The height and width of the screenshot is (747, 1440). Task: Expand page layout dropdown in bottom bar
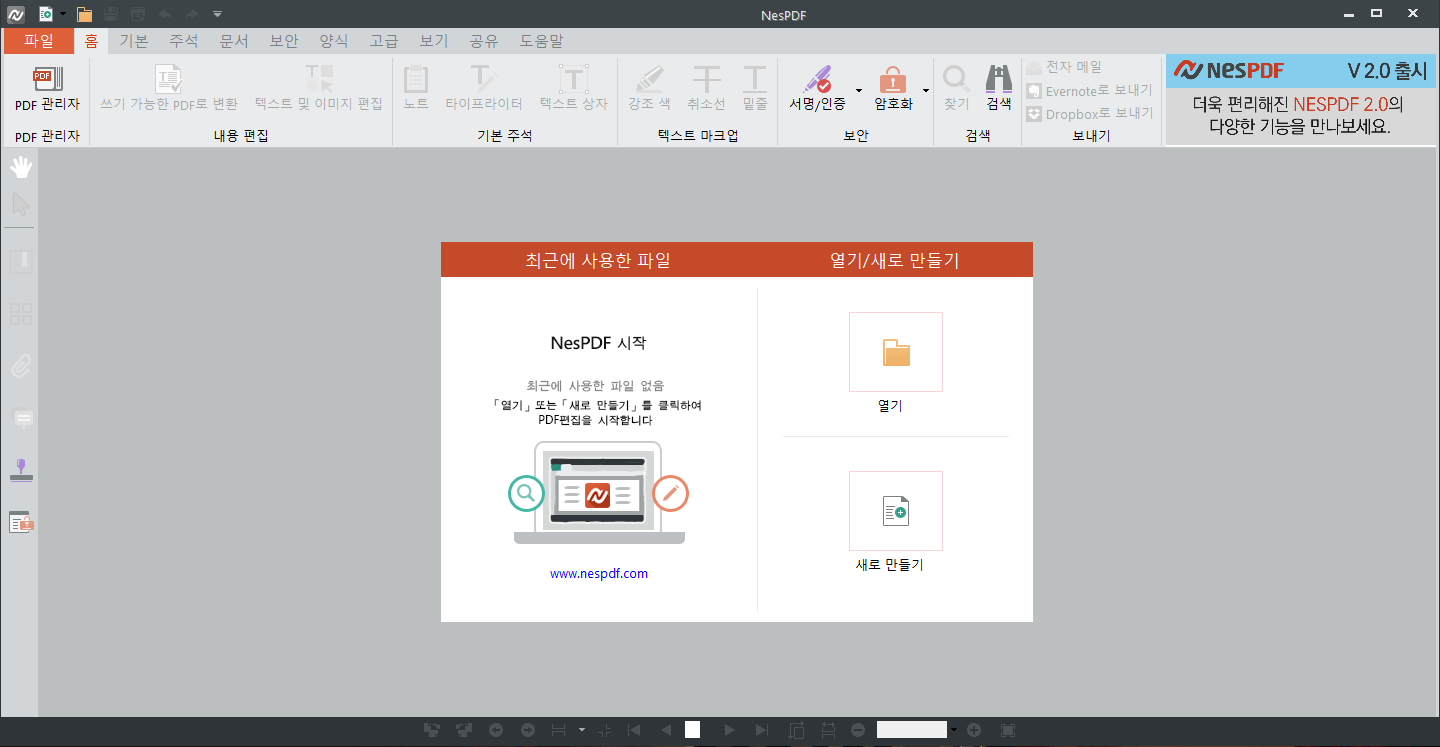tap(582, 730)
